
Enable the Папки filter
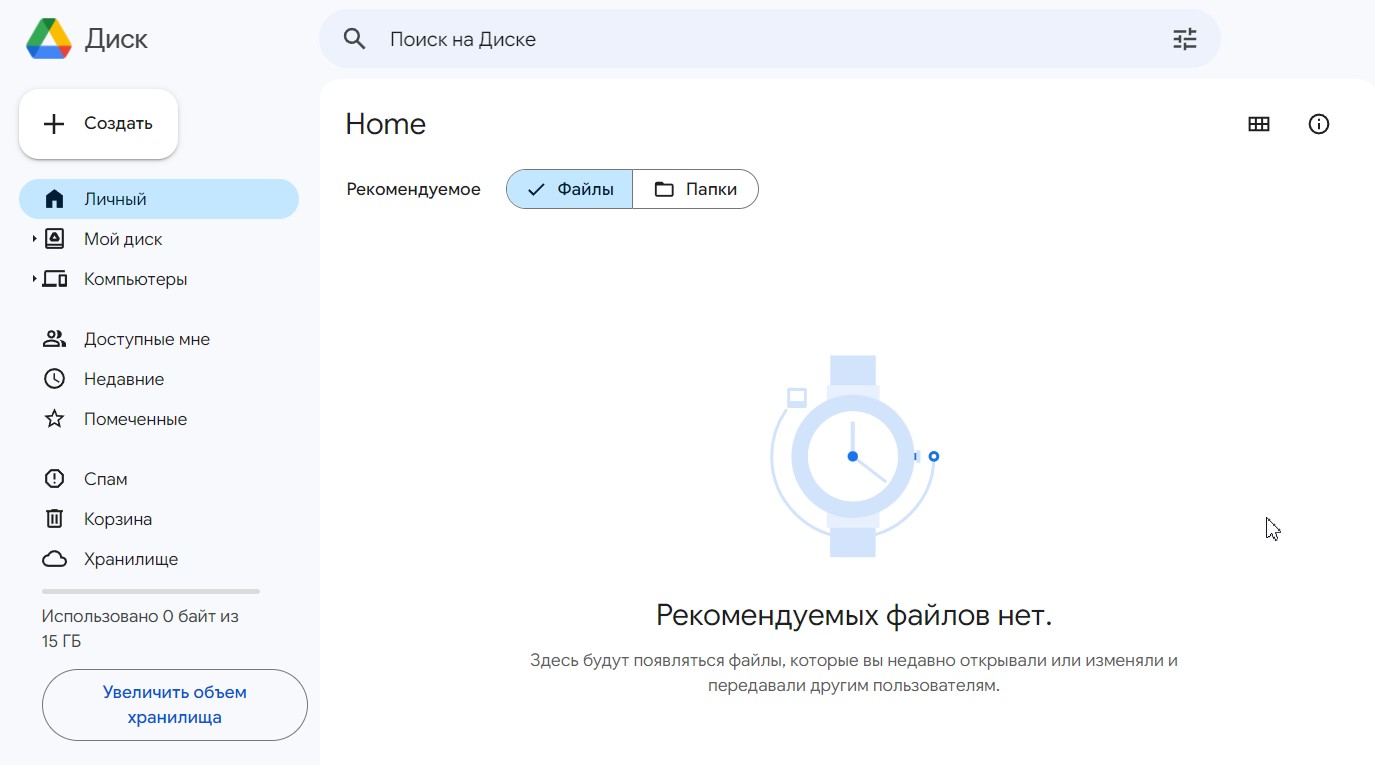pos(696,188)
